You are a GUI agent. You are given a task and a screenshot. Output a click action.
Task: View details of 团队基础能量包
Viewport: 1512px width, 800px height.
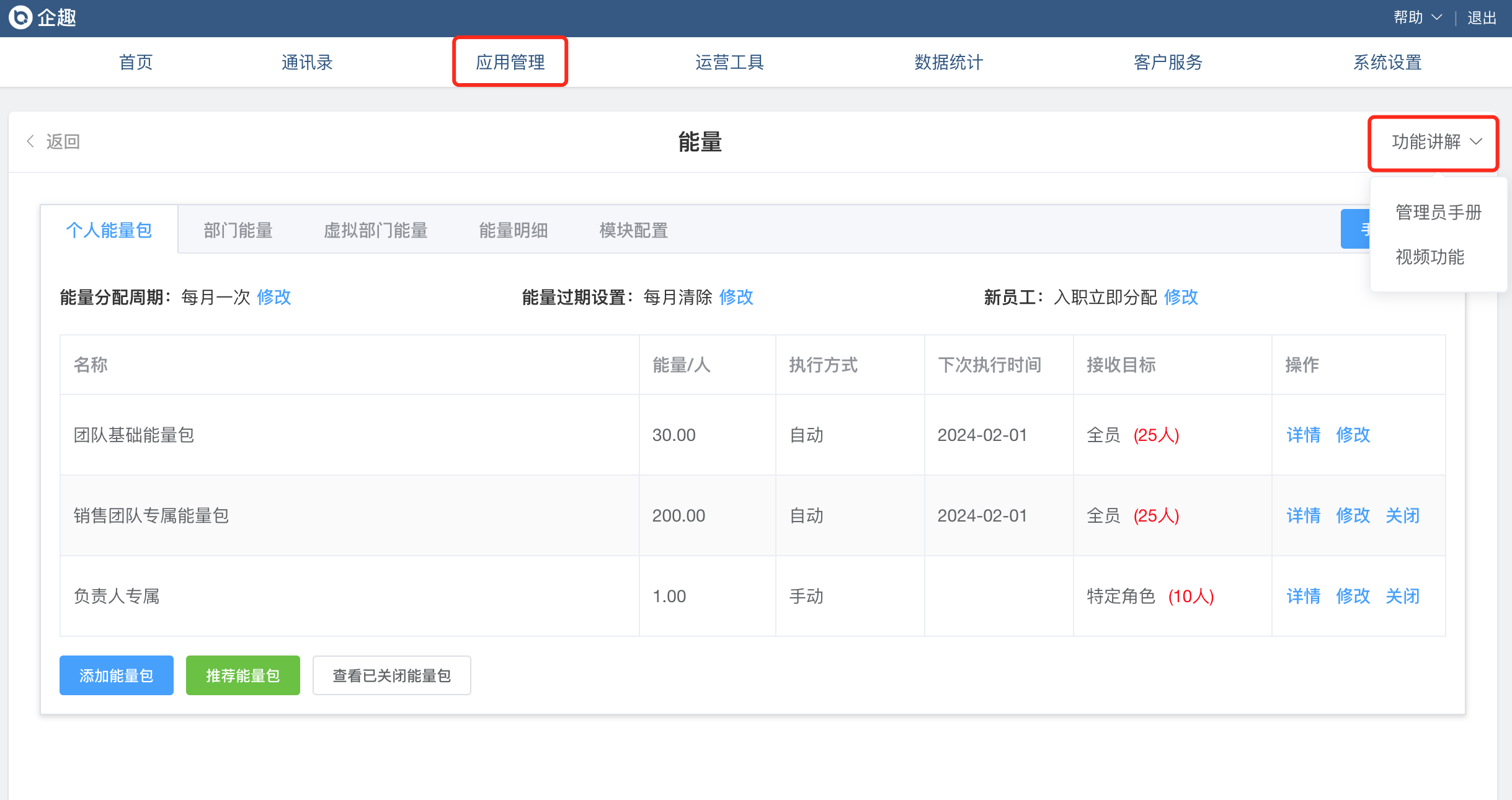1303,435
